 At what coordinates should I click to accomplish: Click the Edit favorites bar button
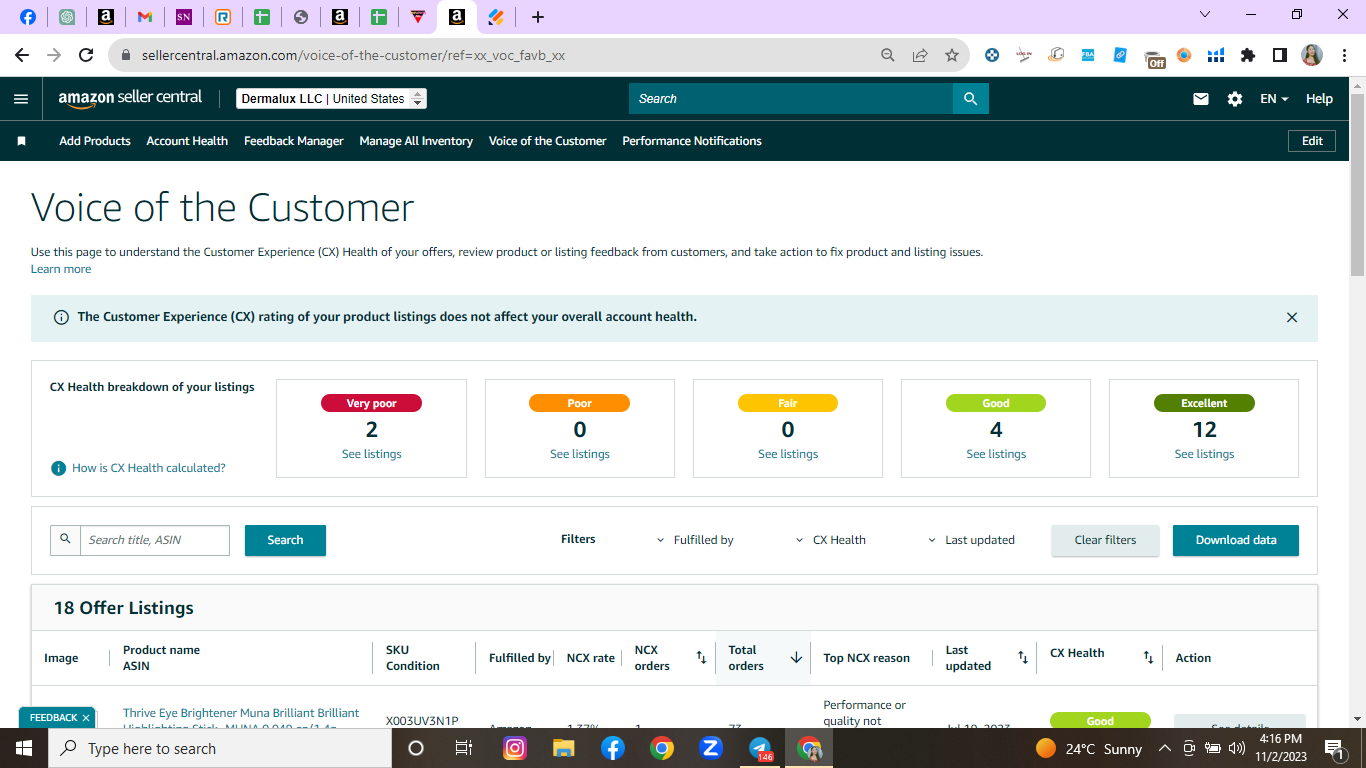pyautogui.click(x=1312, y=141)
